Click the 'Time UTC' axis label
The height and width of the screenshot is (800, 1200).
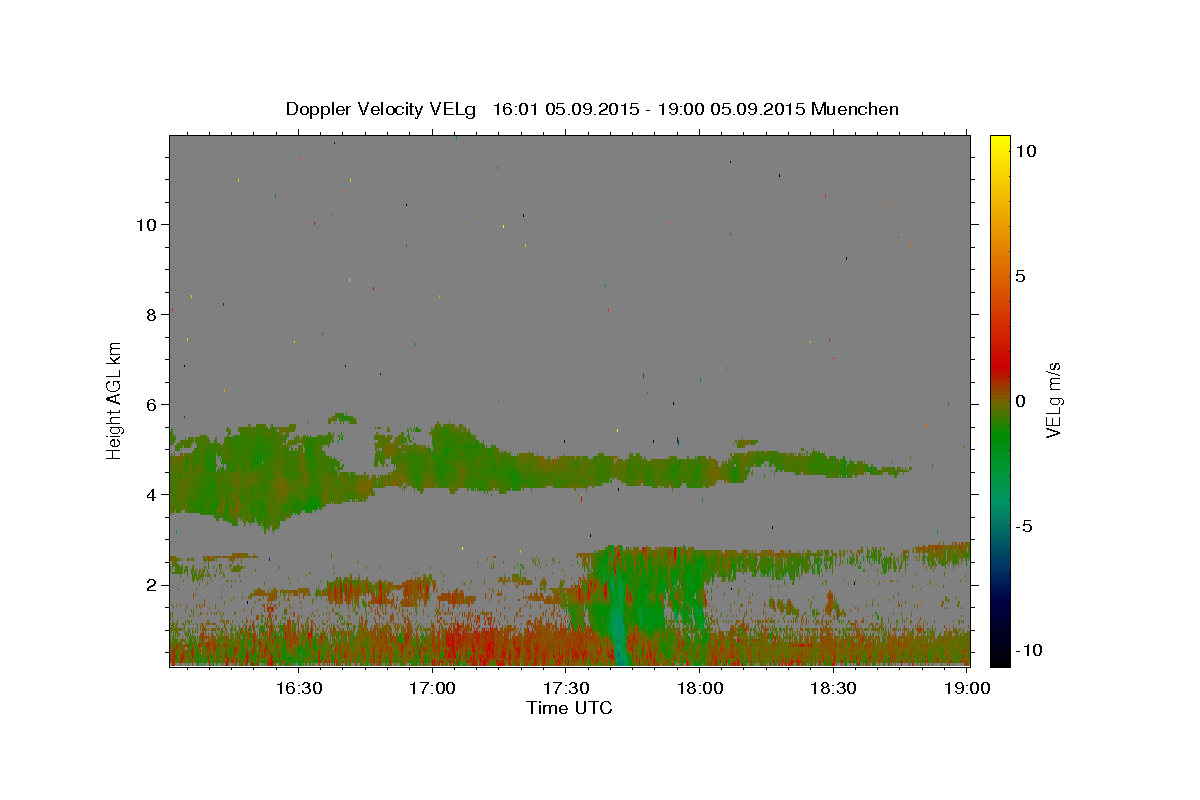[x=569, y=708]
